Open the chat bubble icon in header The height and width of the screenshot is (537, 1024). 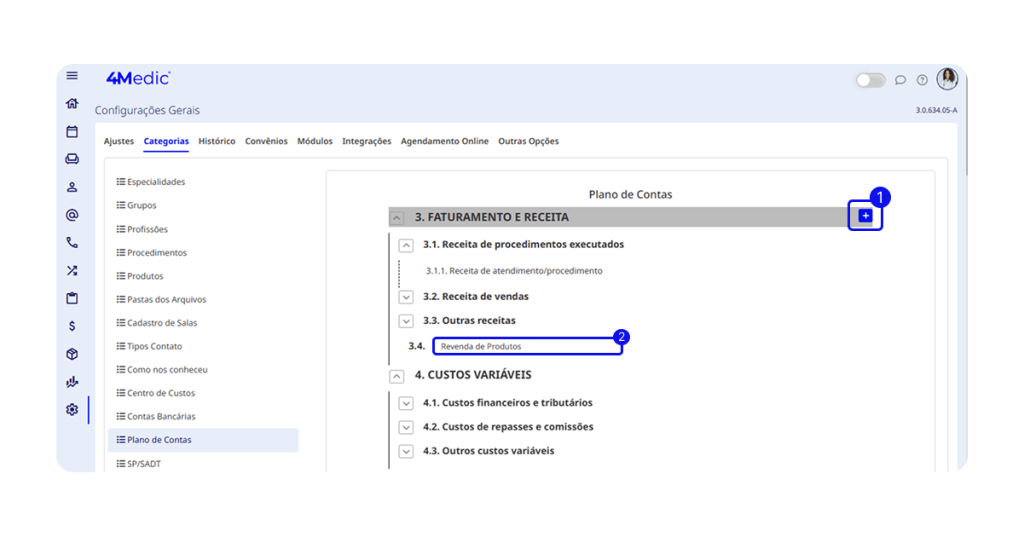pos(900,80)
